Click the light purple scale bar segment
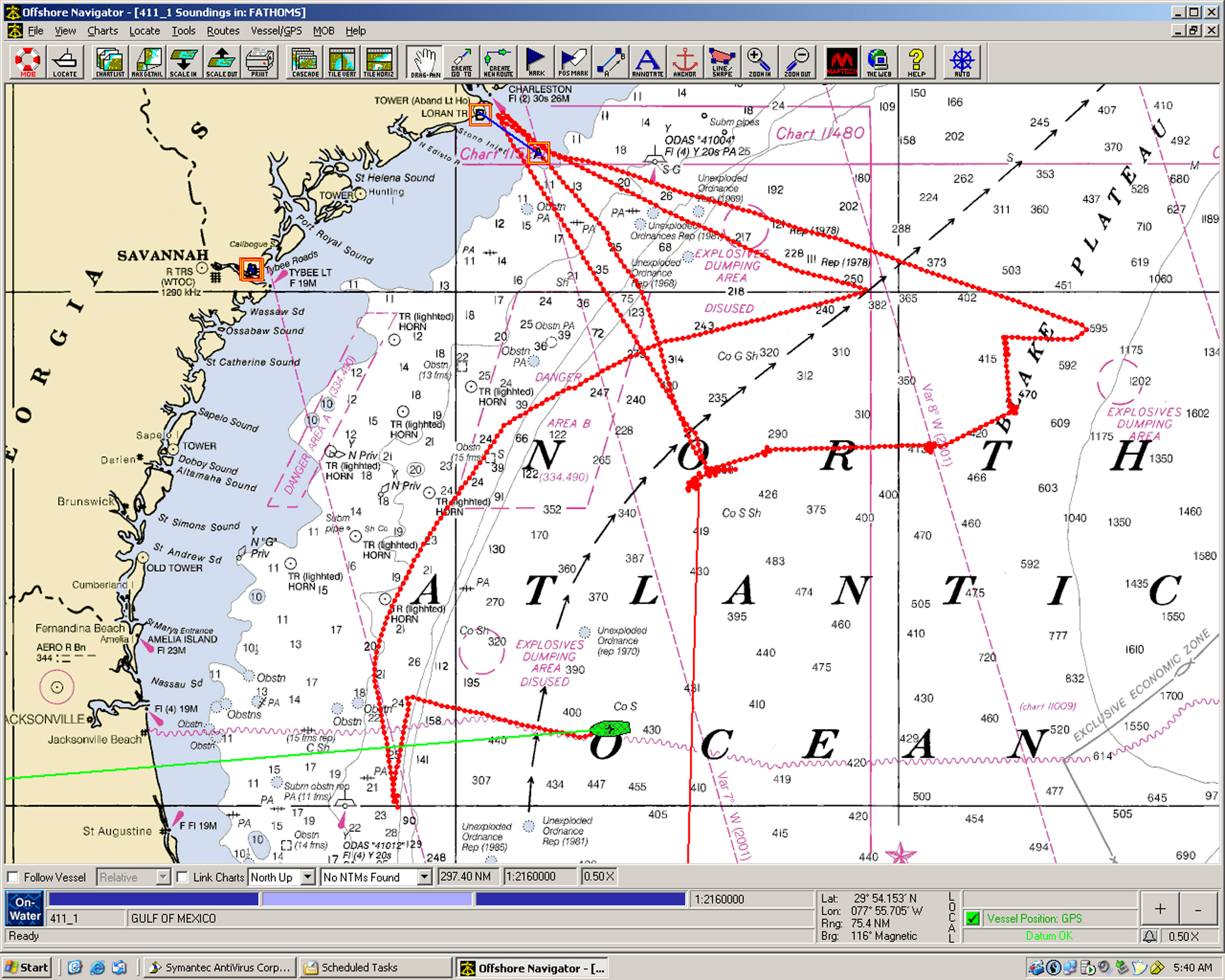Image resolution: width=1225 pixels, height=980 pixels. pos(367,899)
